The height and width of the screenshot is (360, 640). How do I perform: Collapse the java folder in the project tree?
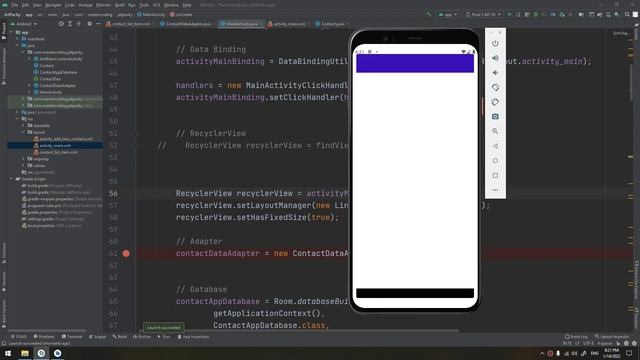(x=18, y=45)
